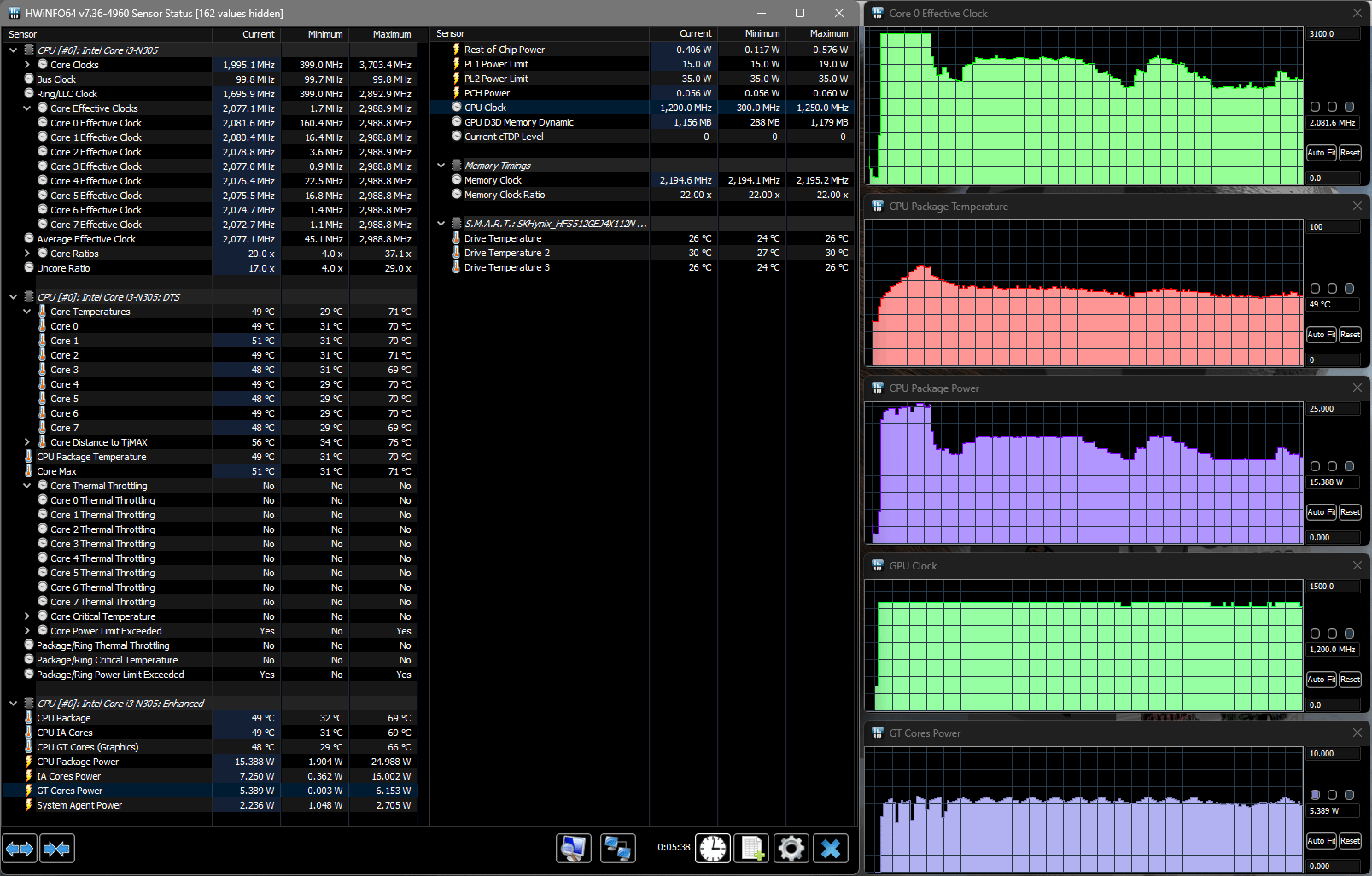Open sensor settings gear icon
The height and width of the screenshot is (876, 1372).
point(791,848)
